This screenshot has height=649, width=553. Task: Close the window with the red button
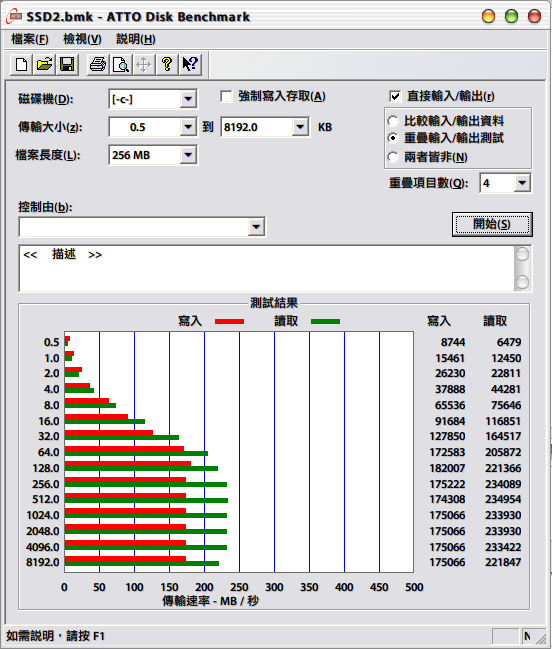534,17
